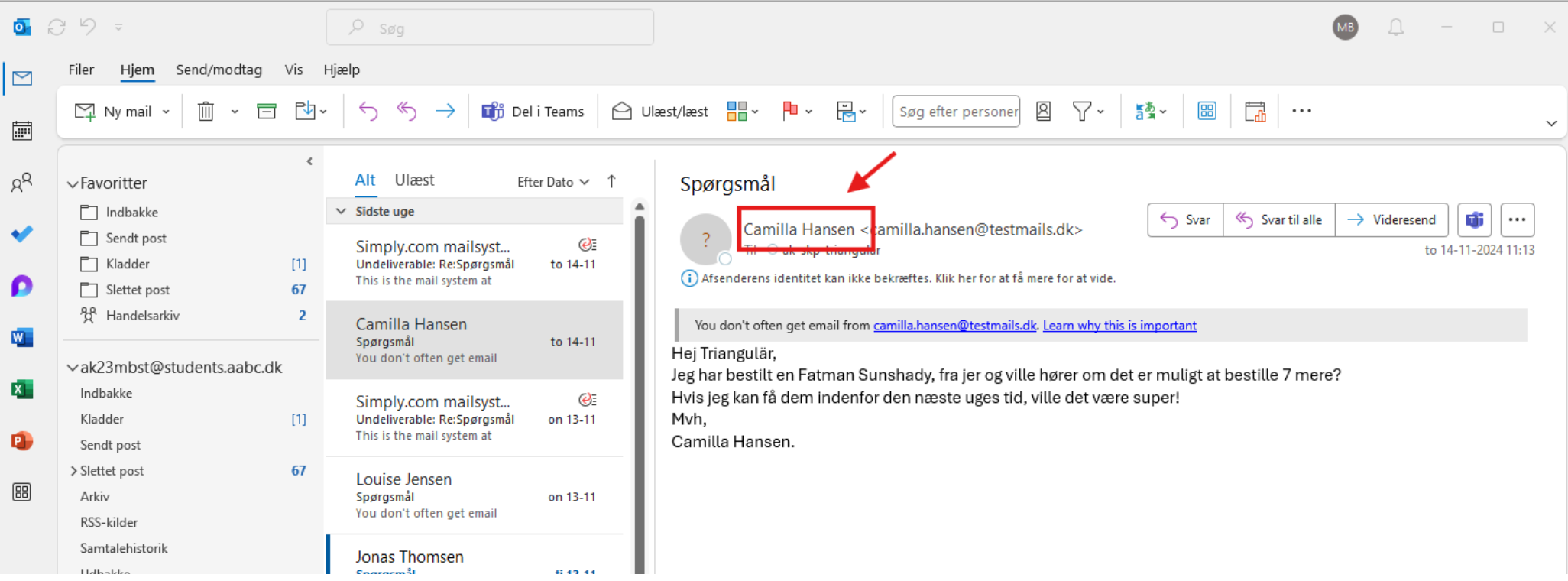The width and height of the screenshot is (1568, 581).
Task: Click the Videresend button
Action: coord(1391,220)
